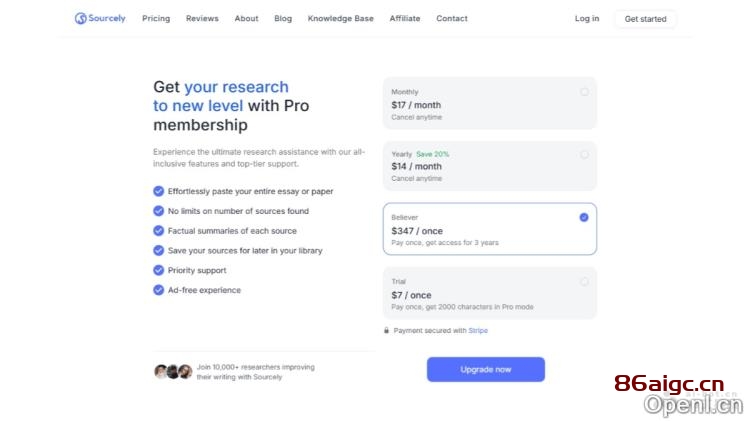Select the Monthly $17 plan radio button
The image size is (750, 421).
pyautogui.click(x=584, y=92)
